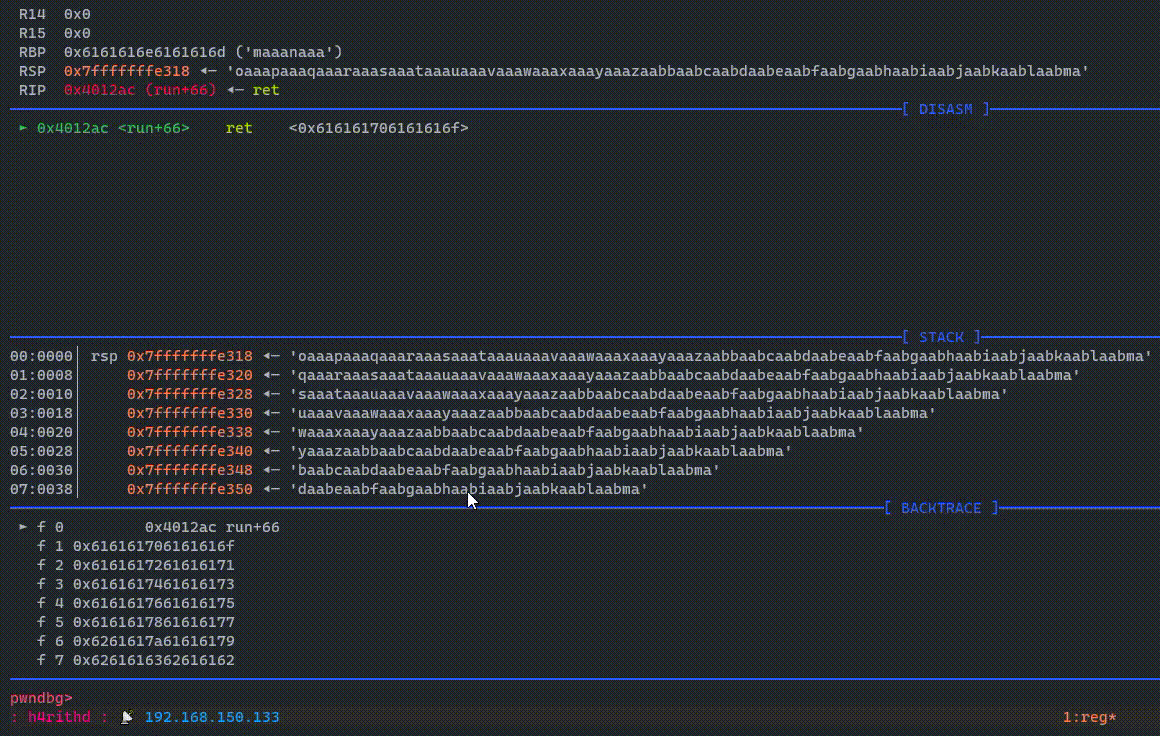Click the network icon before the IP address
This screenshot has width=1160, height=736.
click(127, 717)
